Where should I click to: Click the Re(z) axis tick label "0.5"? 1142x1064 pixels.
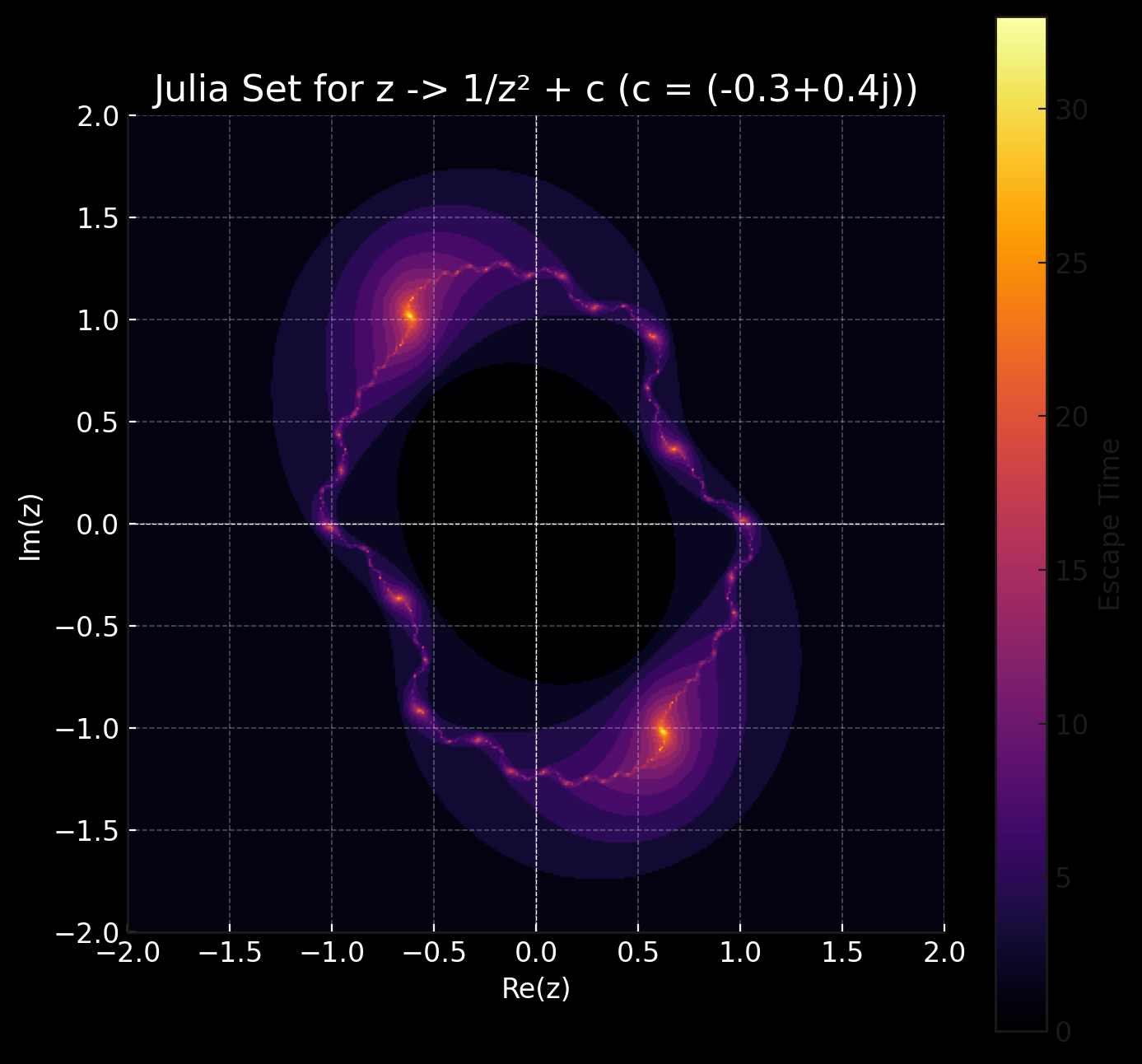(x=638, y=954)
